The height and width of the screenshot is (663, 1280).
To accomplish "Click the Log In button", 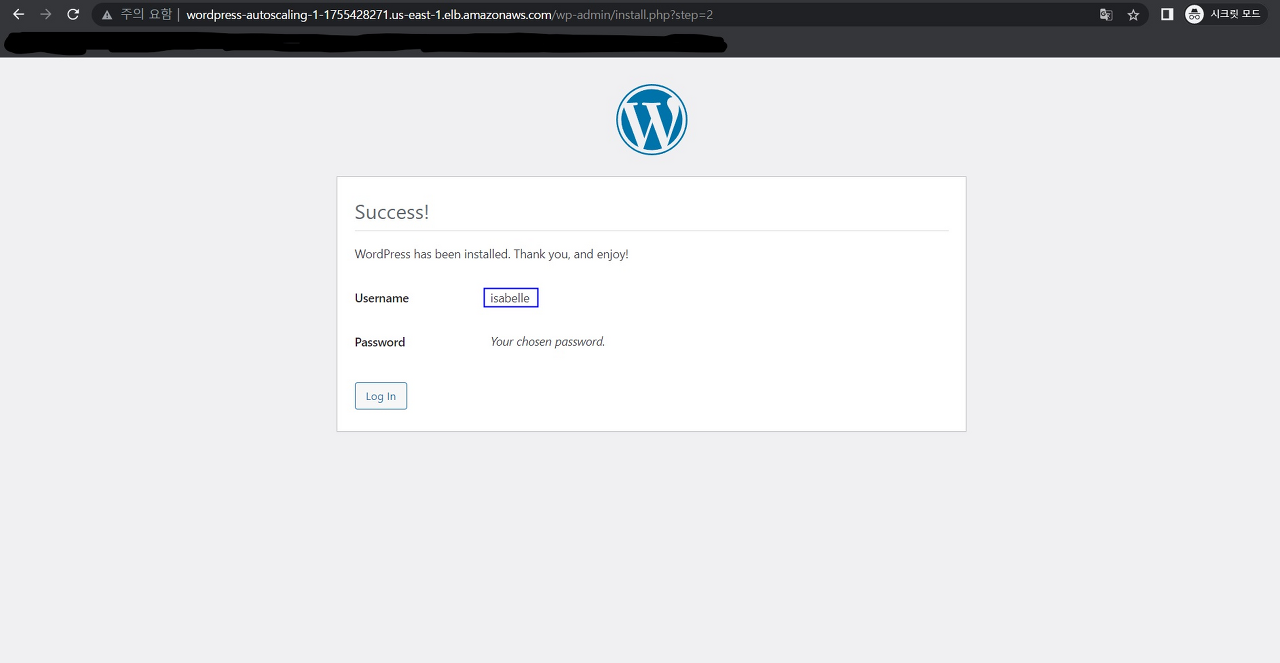I will pos(381,396).
